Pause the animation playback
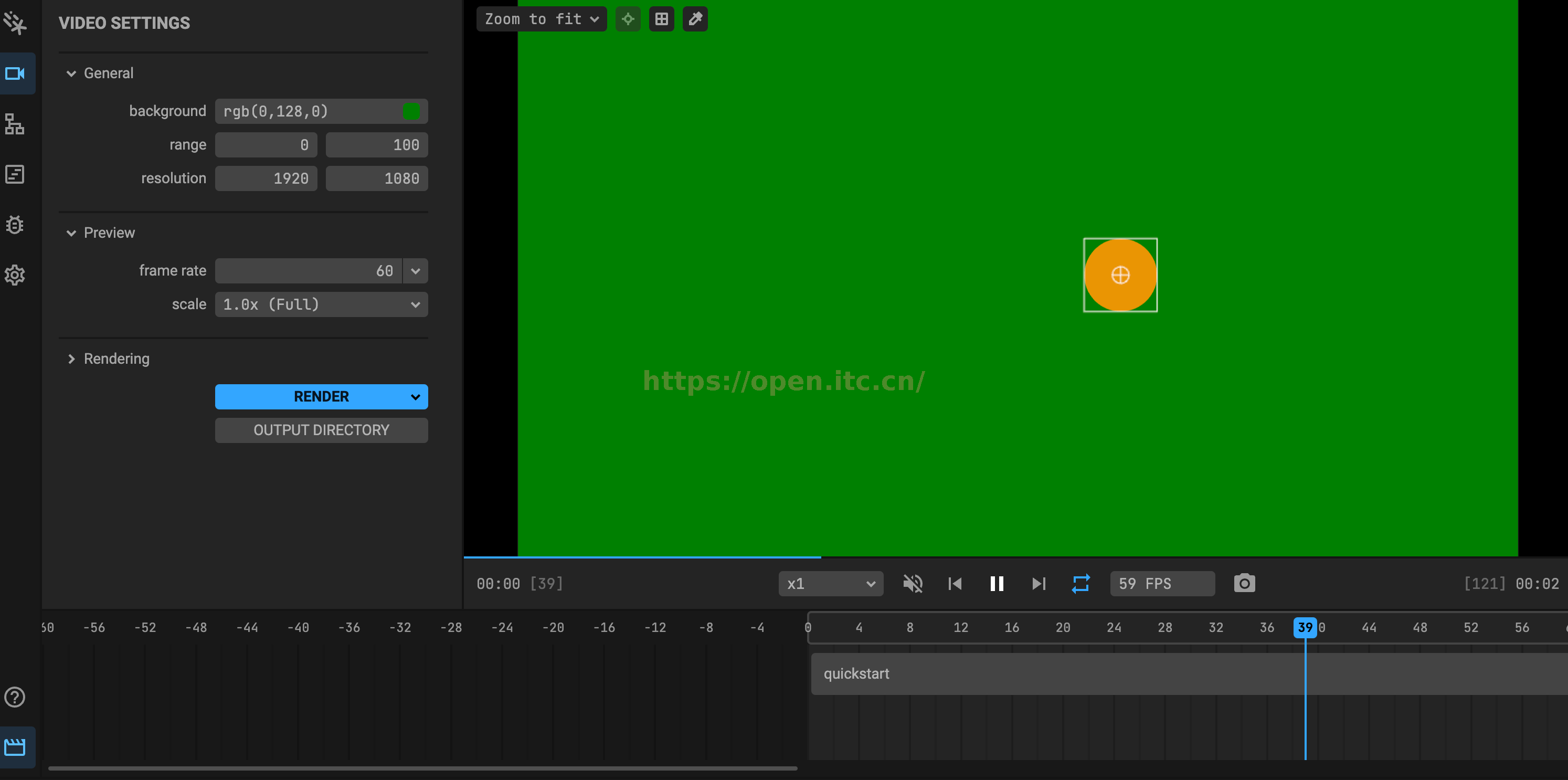The image size is (1568, 780). (x=997, y=584)
